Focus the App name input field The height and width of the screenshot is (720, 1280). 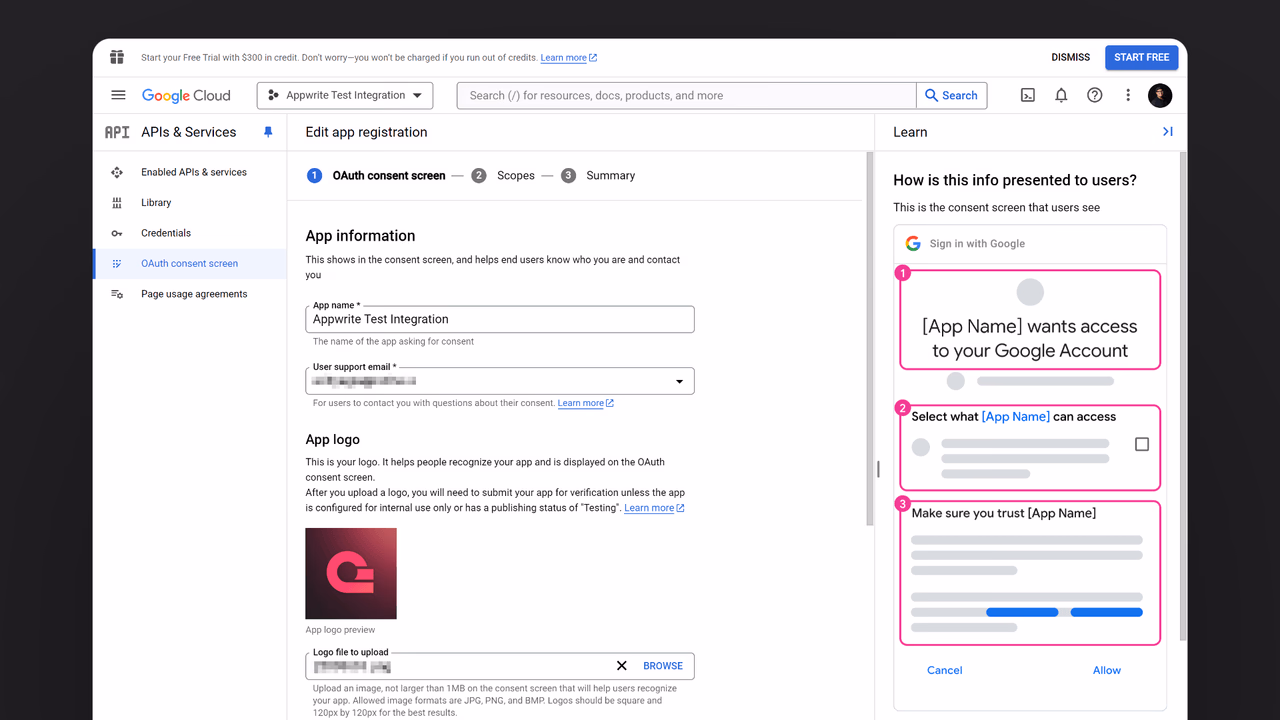[499, 319]
